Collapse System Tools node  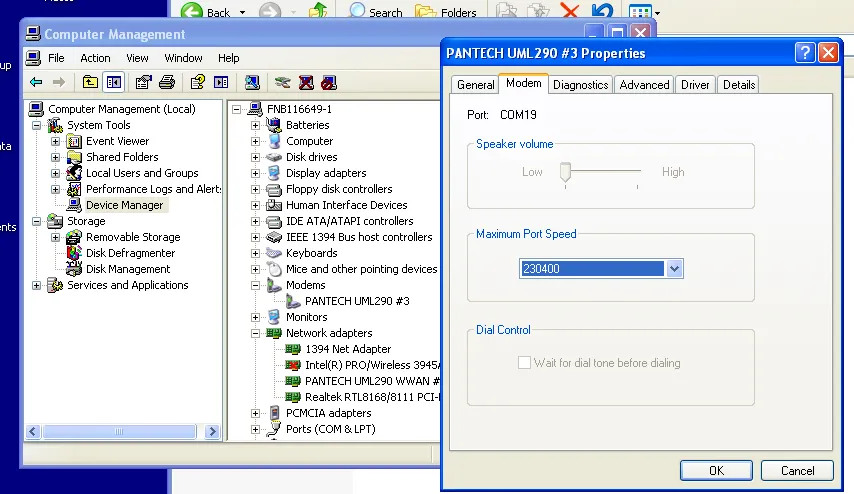pos(36,125)
